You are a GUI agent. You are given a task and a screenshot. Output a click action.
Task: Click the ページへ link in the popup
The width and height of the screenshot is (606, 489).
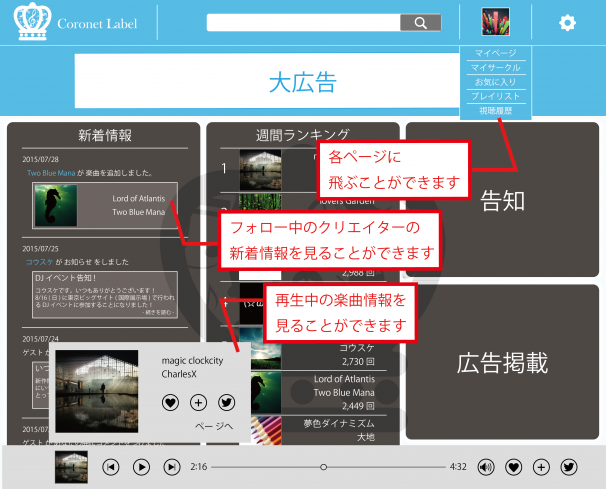pyautogui.click(x=214, y=426)
